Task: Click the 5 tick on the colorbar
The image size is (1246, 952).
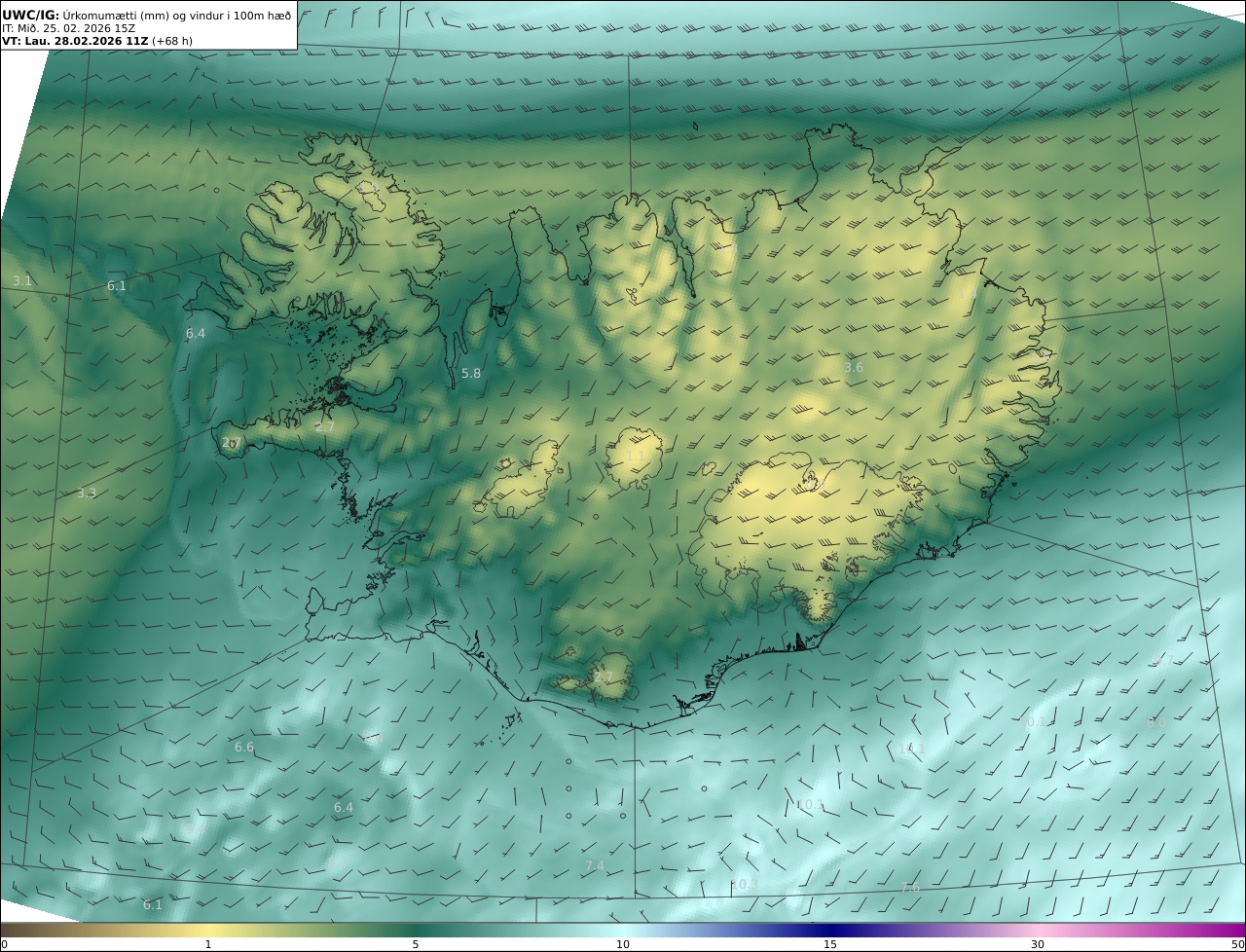Action: pos(416,944)
